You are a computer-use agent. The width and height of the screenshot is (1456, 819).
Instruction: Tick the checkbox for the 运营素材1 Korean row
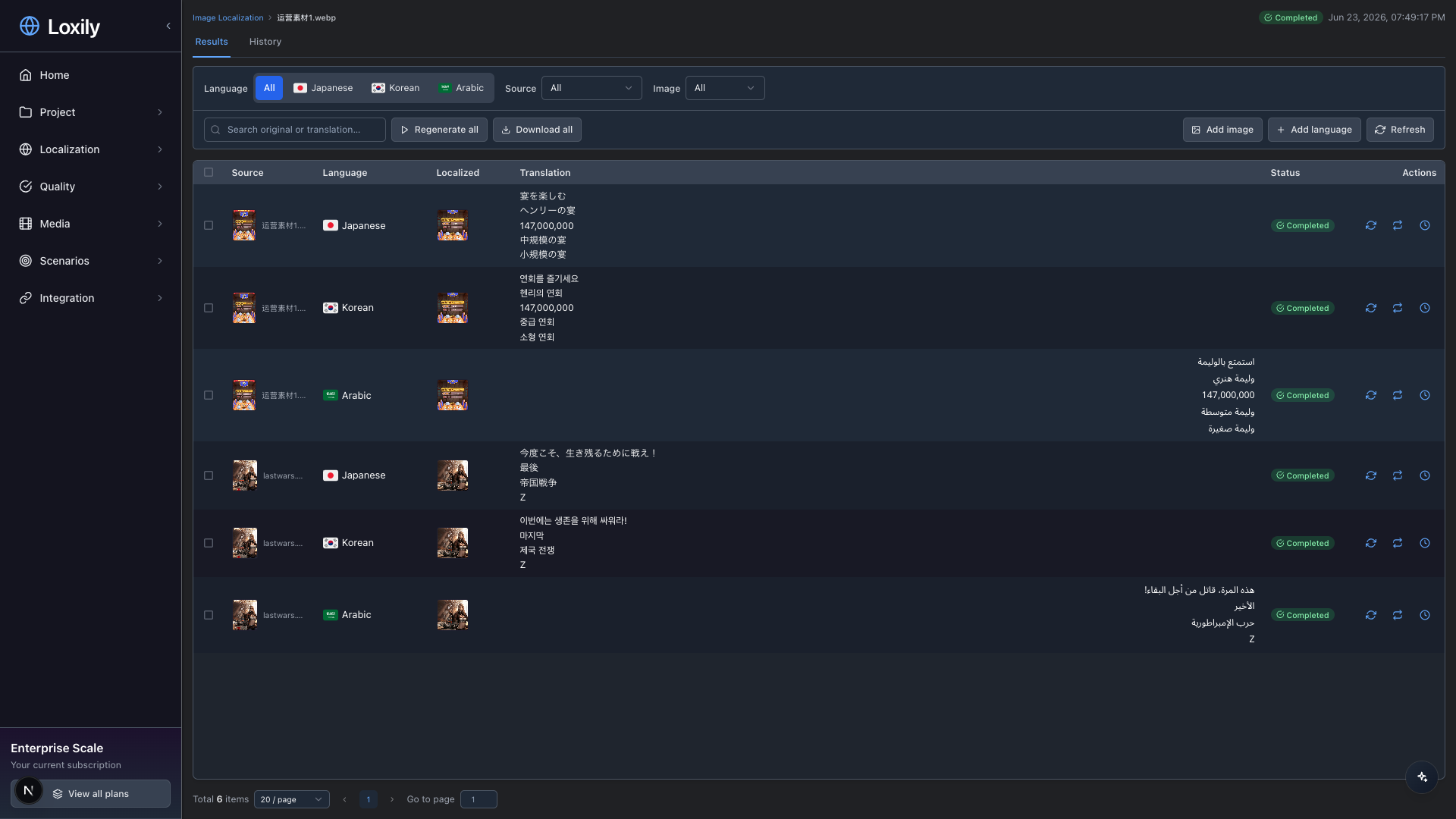pyautogui.click(x=209, y=308)
